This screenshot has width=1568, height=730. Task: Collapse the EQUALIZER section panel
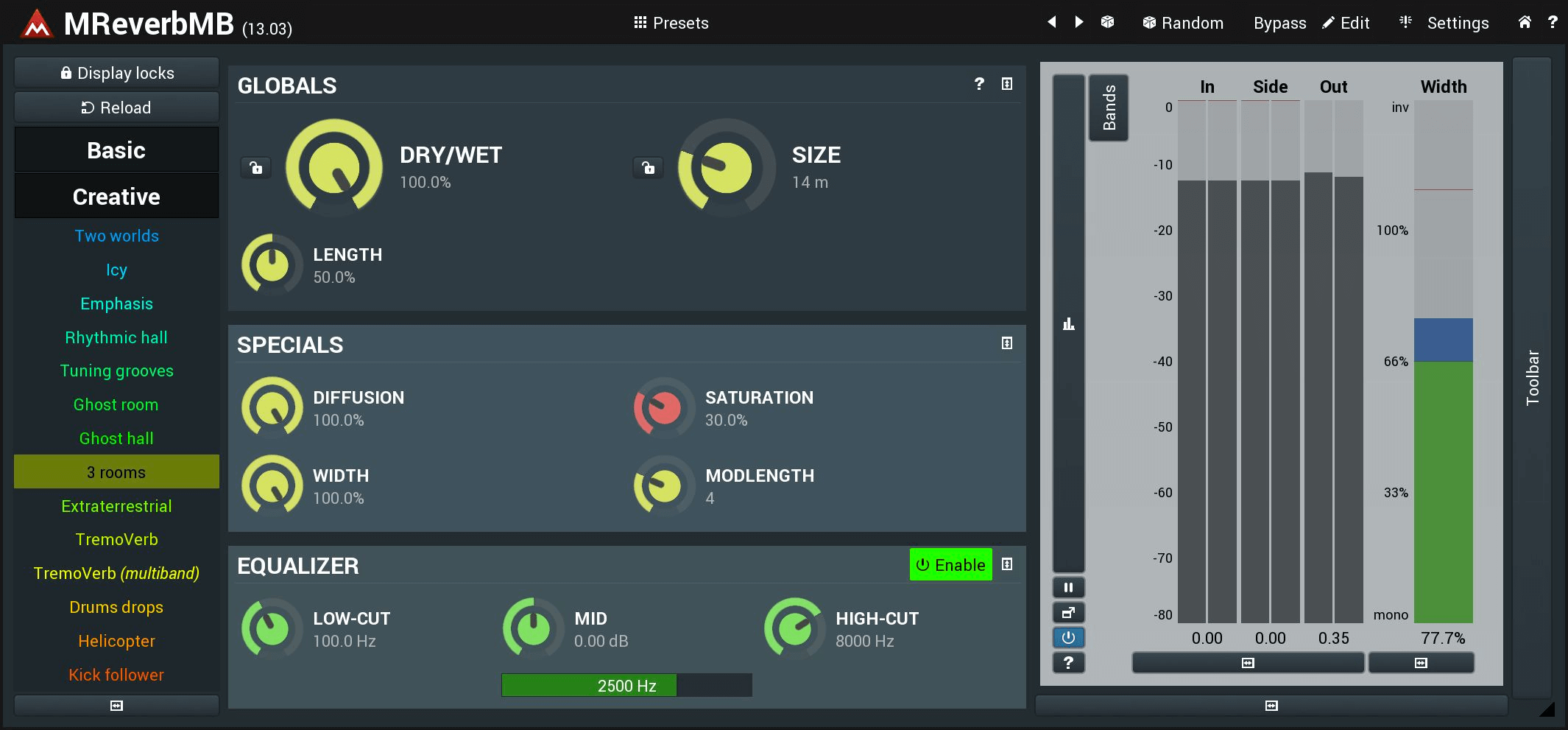(1007, 564)
